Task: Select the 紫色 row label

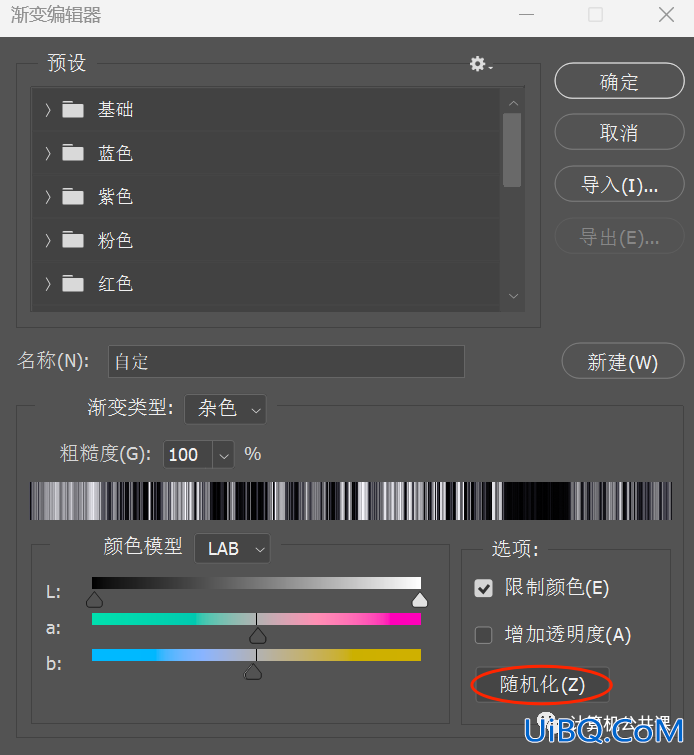Action: point(116,196)
